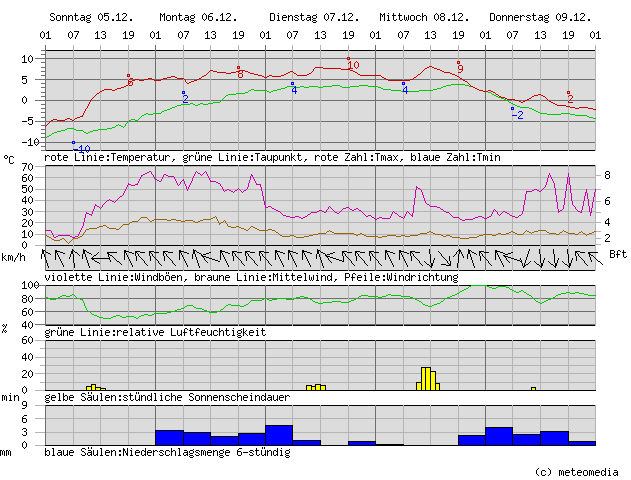Click the 'Bft' unit label
Viewport: 631px width, 480px height.
(x=618, y=254)
